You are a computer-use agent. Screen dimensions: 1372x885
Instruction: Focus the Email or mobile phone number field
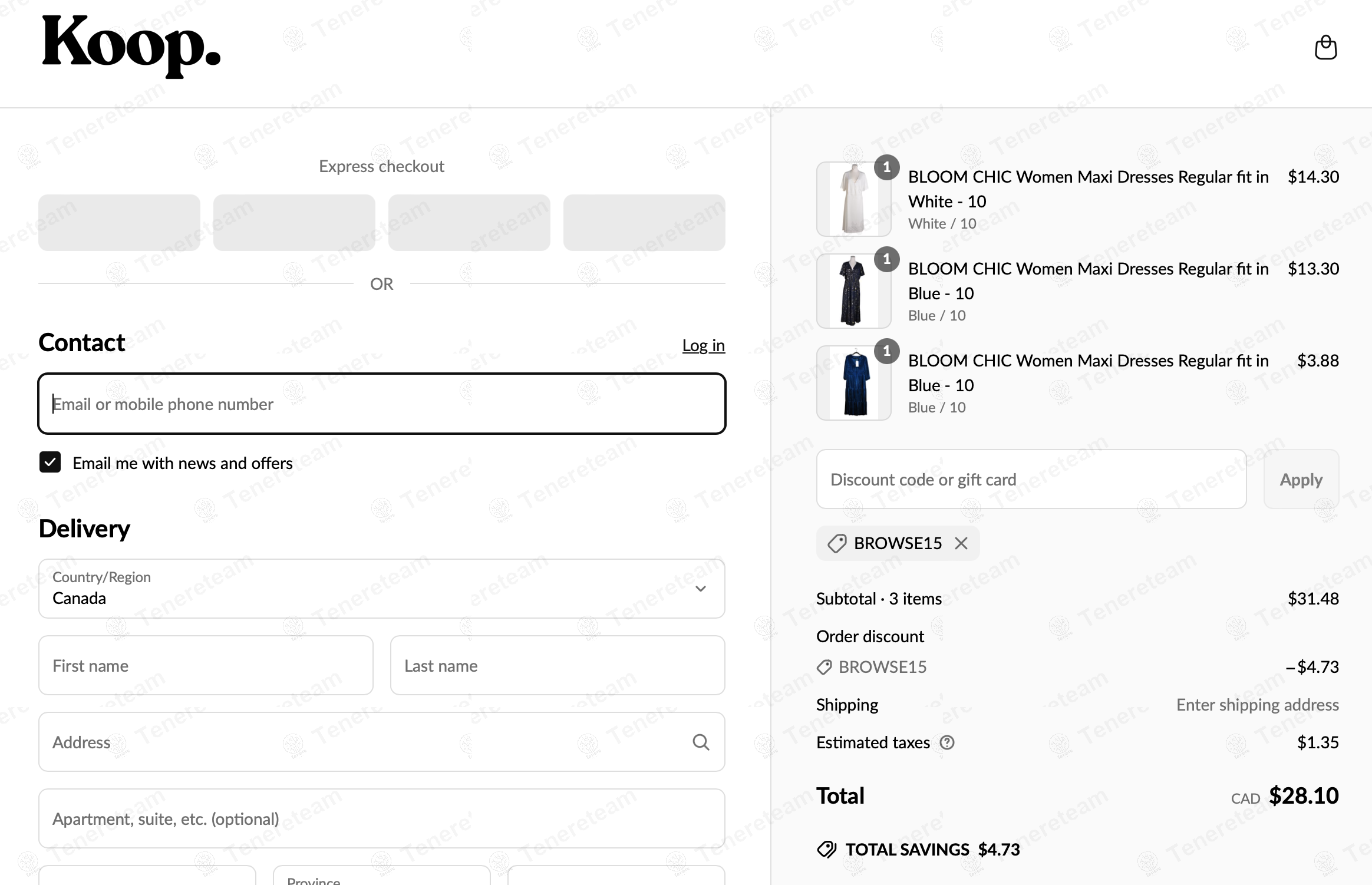coord(382,404)
